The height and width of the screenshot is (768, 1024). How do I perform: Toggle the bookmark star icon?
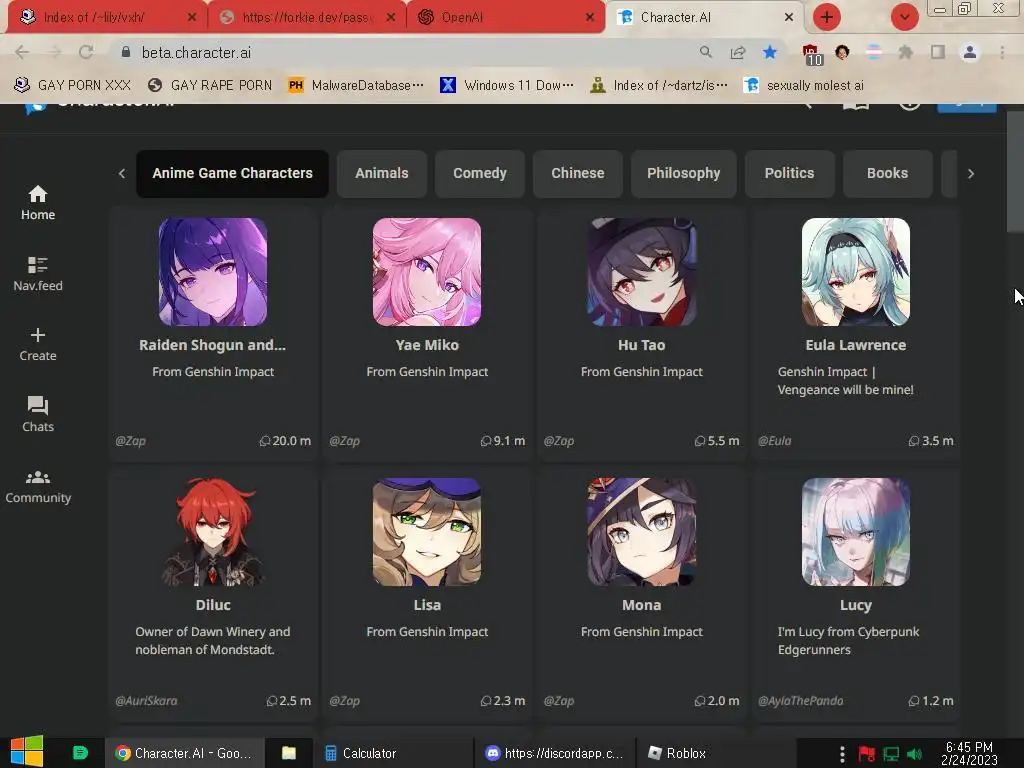(x=770, y=52)
